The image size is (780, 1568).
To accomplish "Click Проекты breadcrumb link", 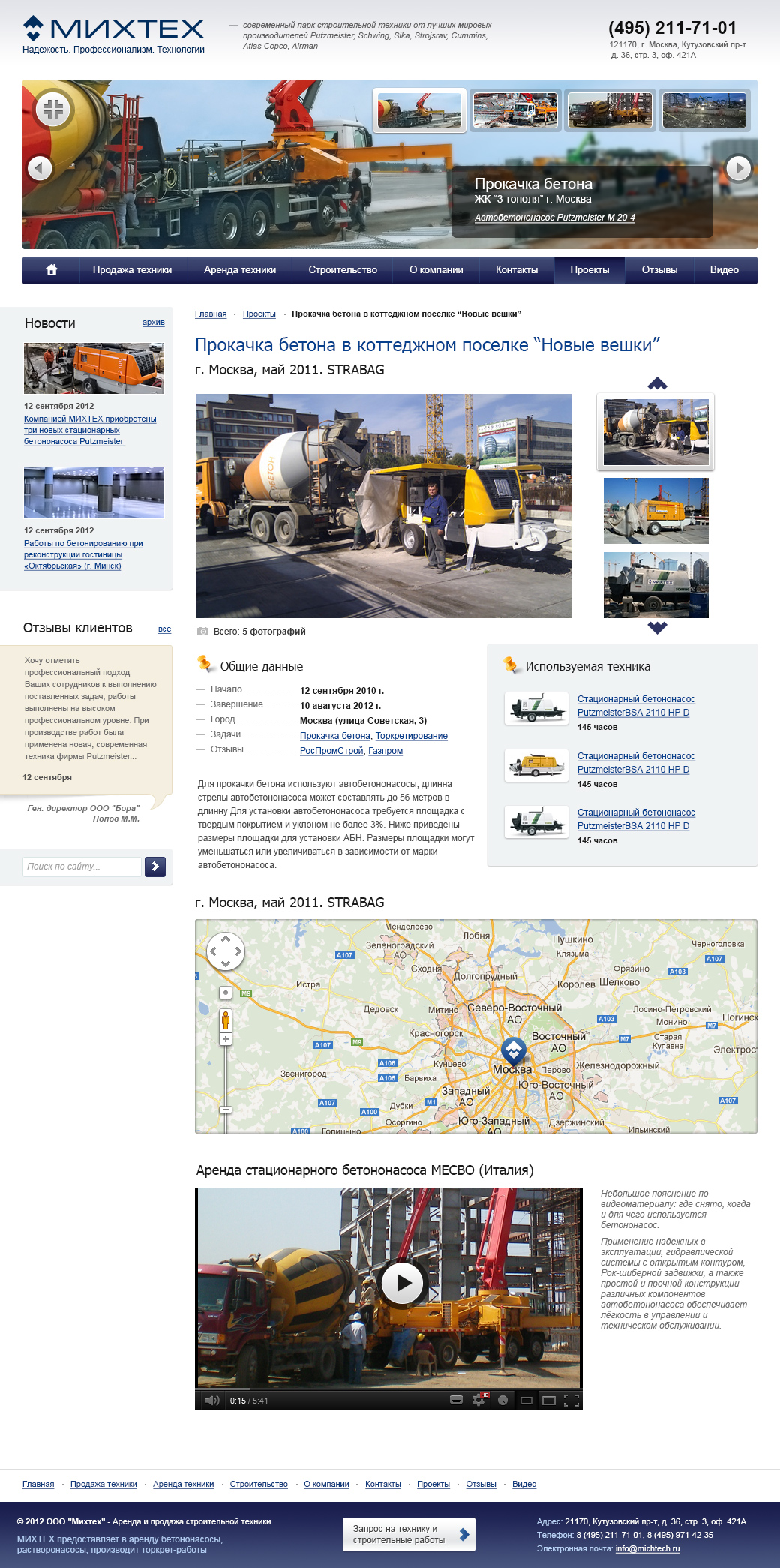I will point(259,314).
